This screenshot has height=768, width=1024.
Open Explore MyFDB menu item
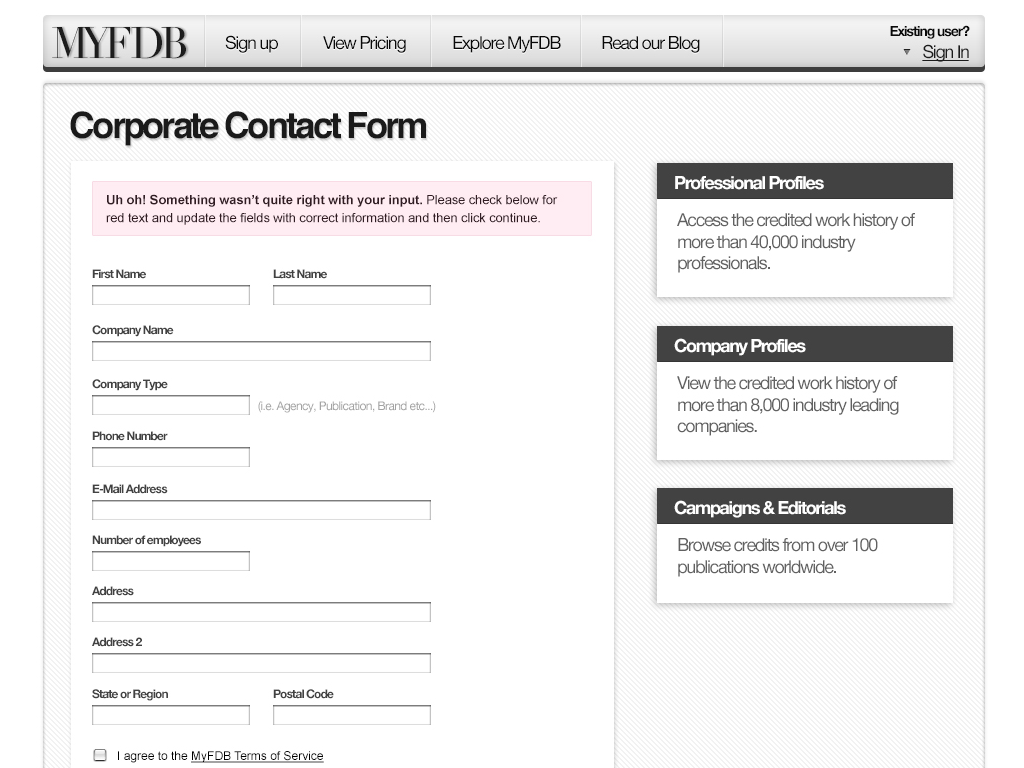tap(506, 43)
